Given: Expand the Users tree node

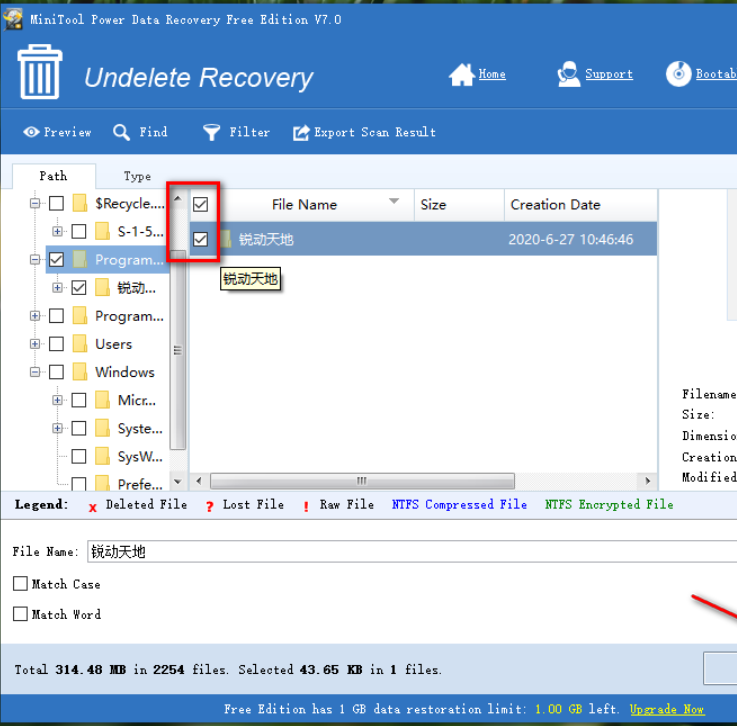Looking at the screenshot, I should [35, 343].
